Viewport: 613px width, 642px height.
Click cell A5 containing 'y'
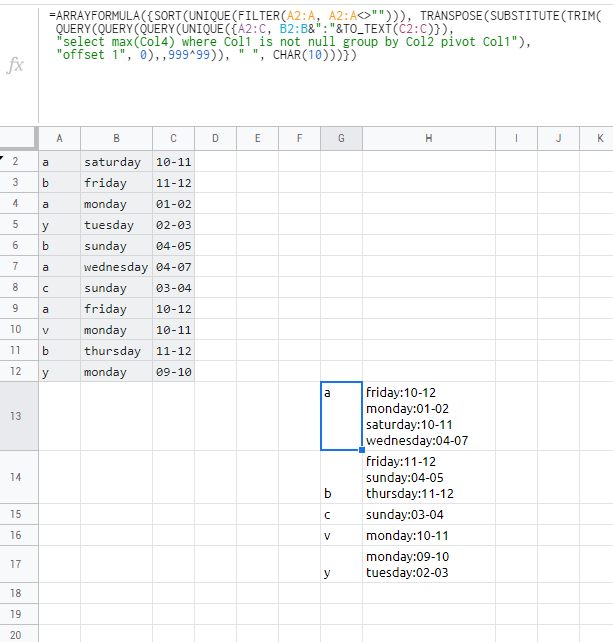(x=60, y=225)
